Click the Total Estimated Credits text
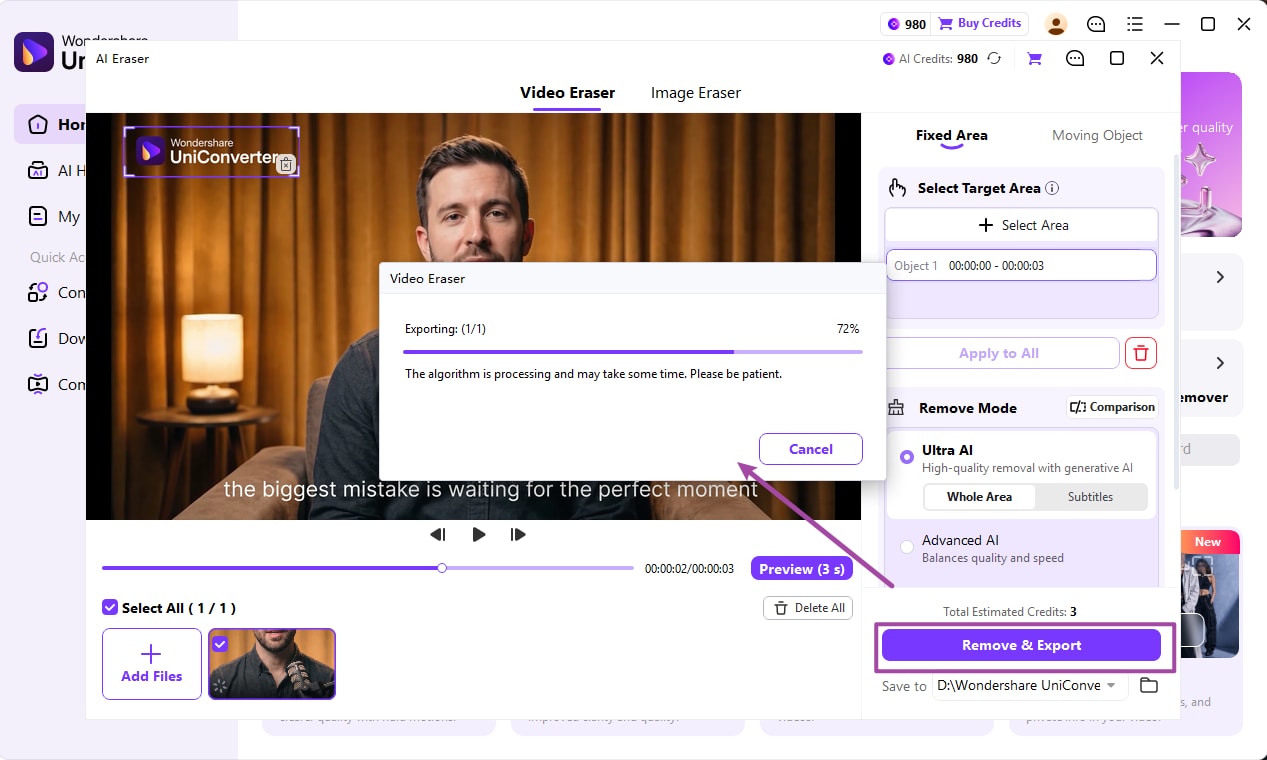This screenshot has height=760, width=1267. [1010, 611]
